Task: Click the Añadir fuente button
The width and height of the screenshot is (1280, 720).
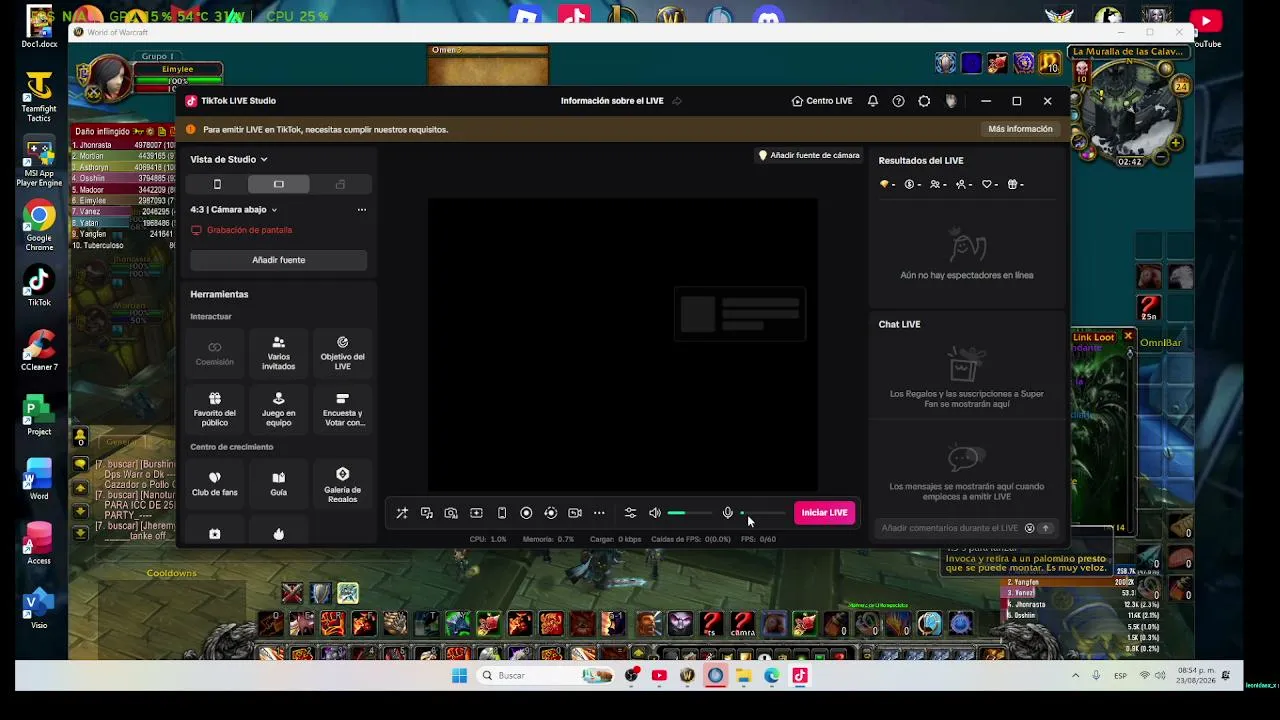Action: [279, 260]
